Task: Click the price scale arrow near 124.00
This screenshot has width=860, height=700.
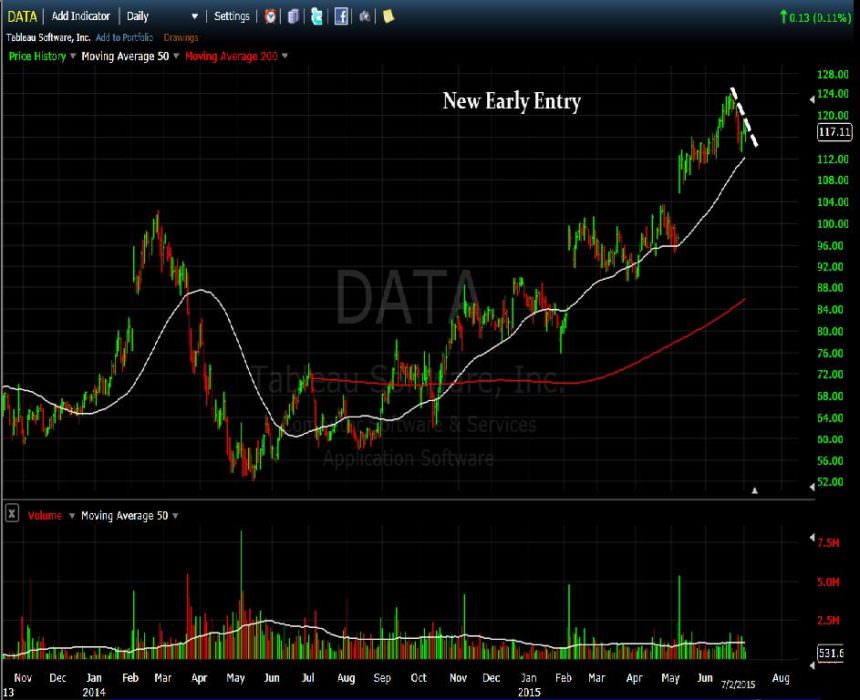Action: click(x=812, y=99)
